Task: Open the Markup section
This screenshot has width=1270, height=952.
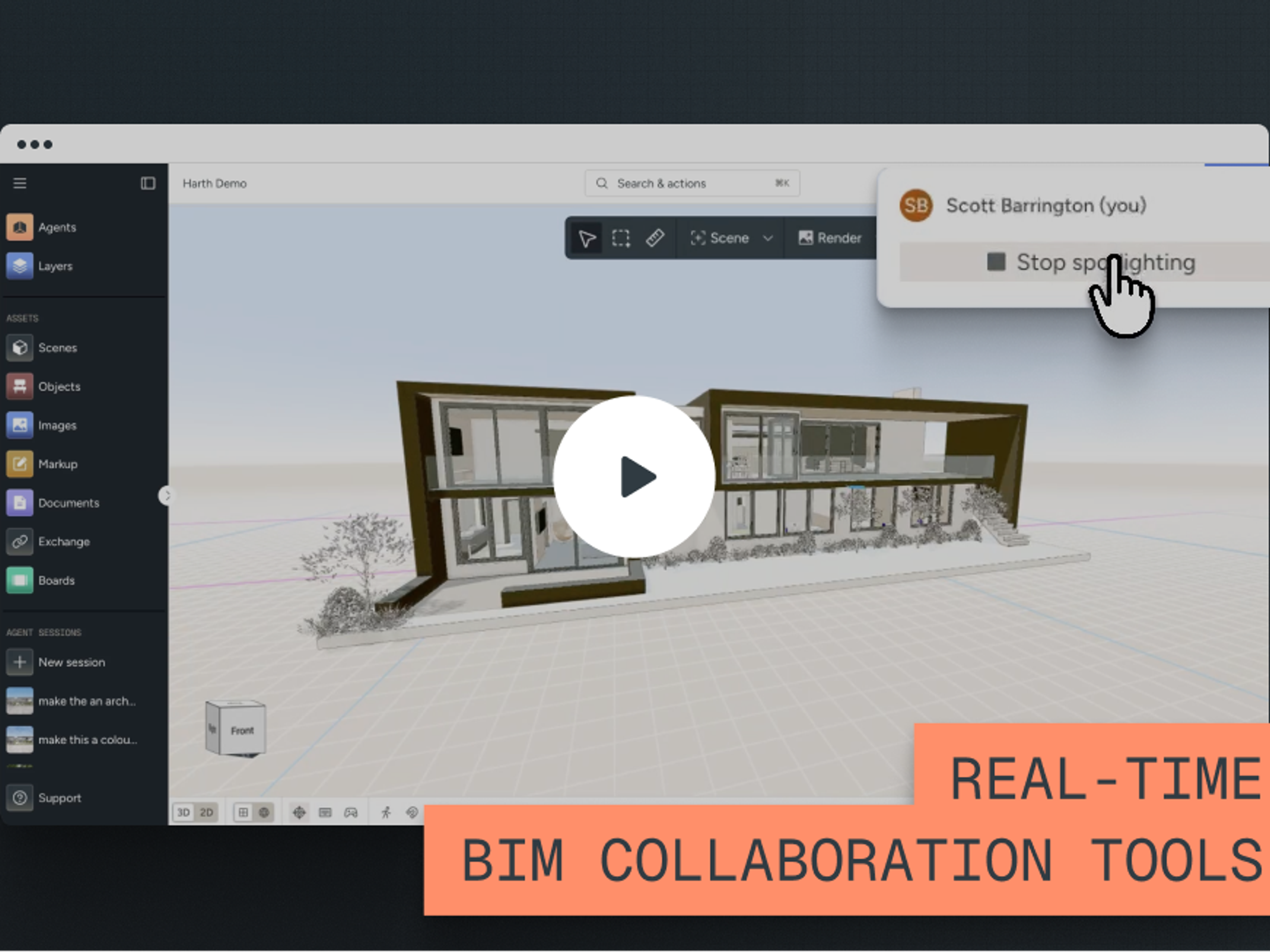Action: [42, 464]
